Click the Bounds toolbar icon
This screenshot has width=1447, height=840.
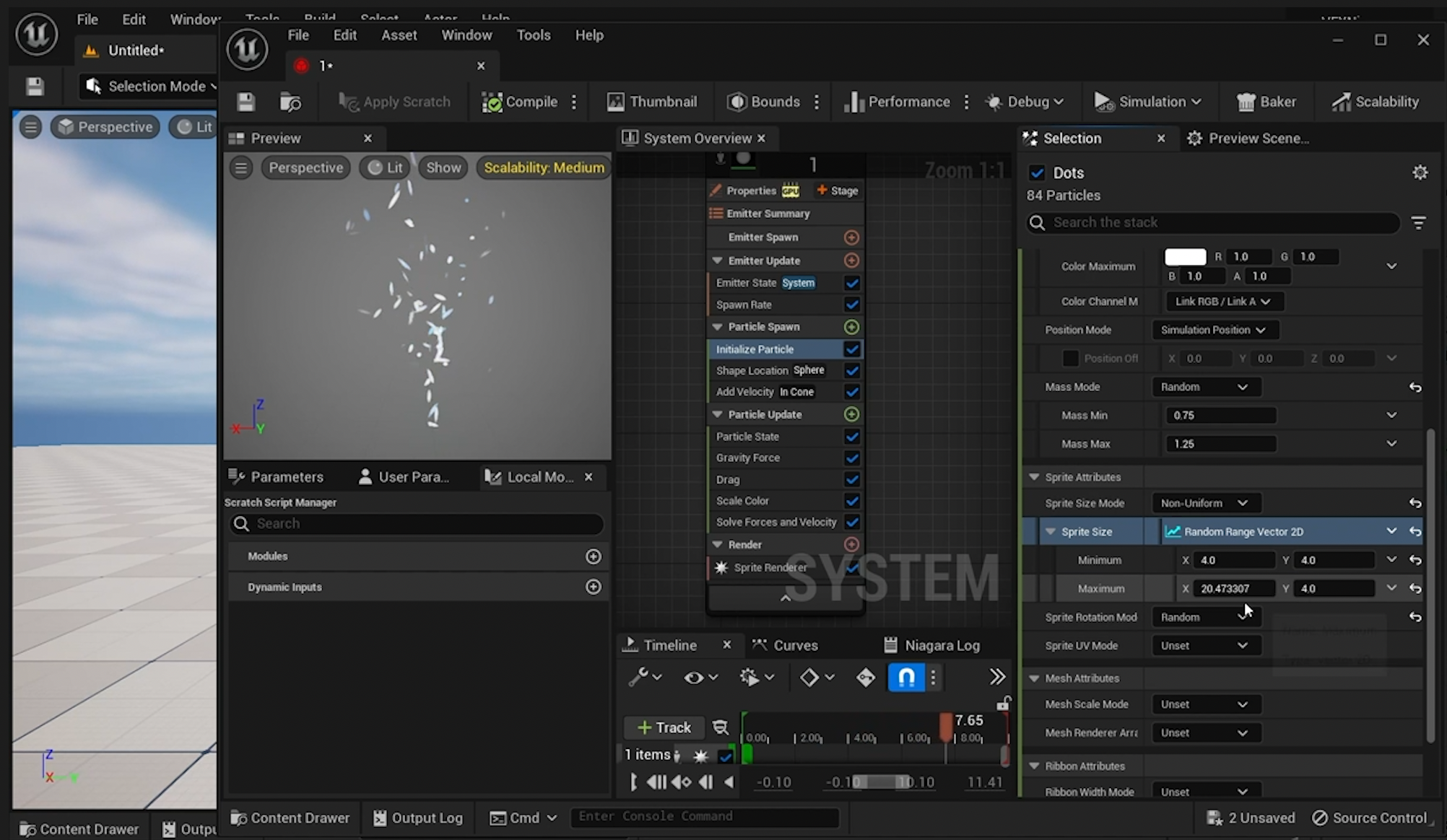736,102
